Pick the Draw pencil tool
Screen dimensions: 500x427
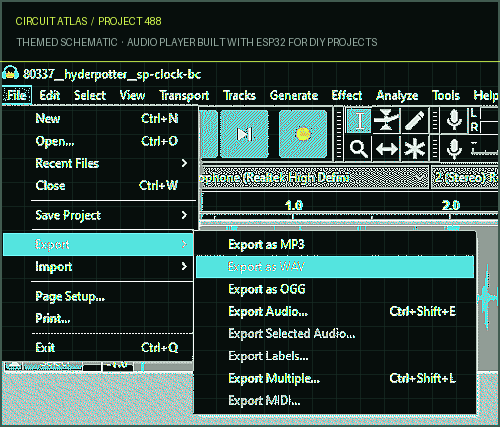click(x=414, y=121)
